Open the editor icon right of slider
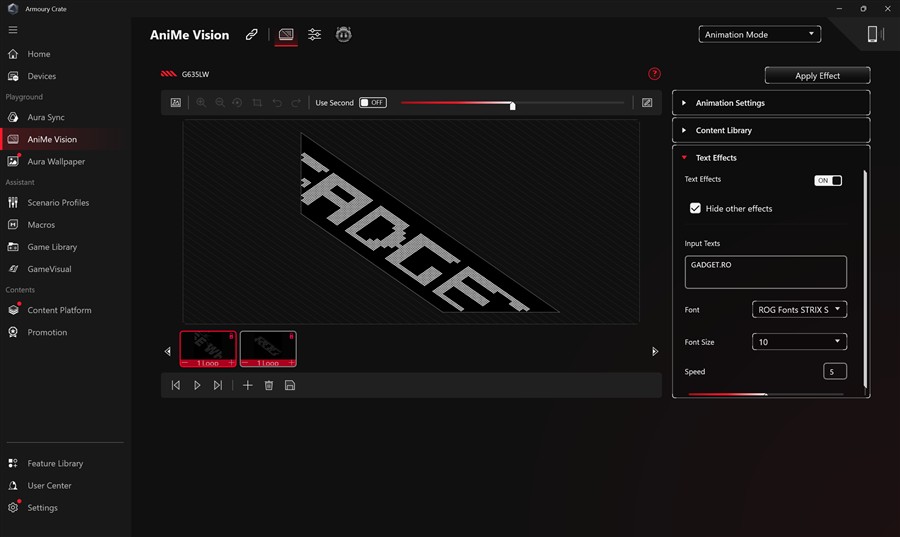 [x=647, y=103]
